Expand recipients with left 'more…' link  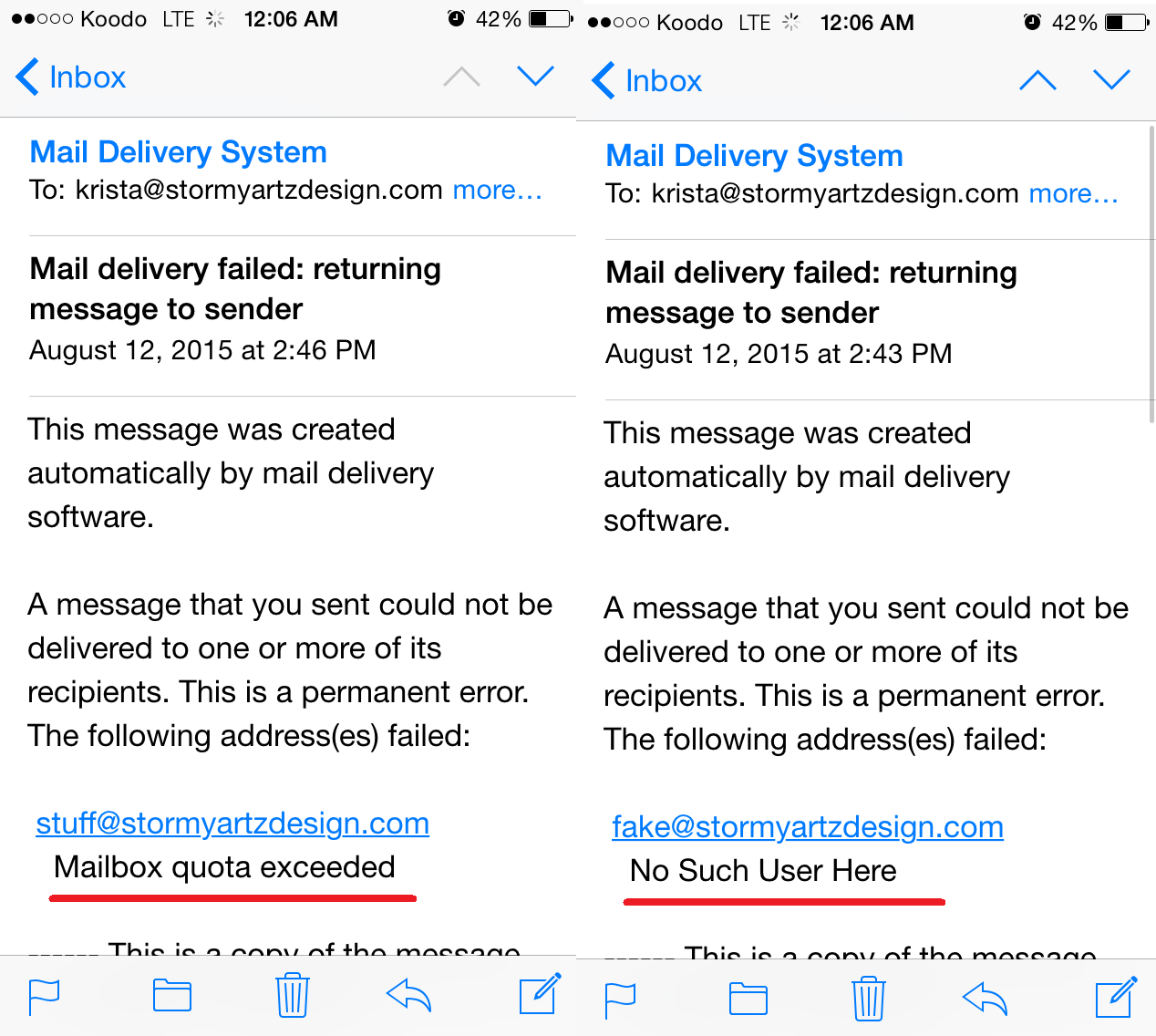pos(497,190)
